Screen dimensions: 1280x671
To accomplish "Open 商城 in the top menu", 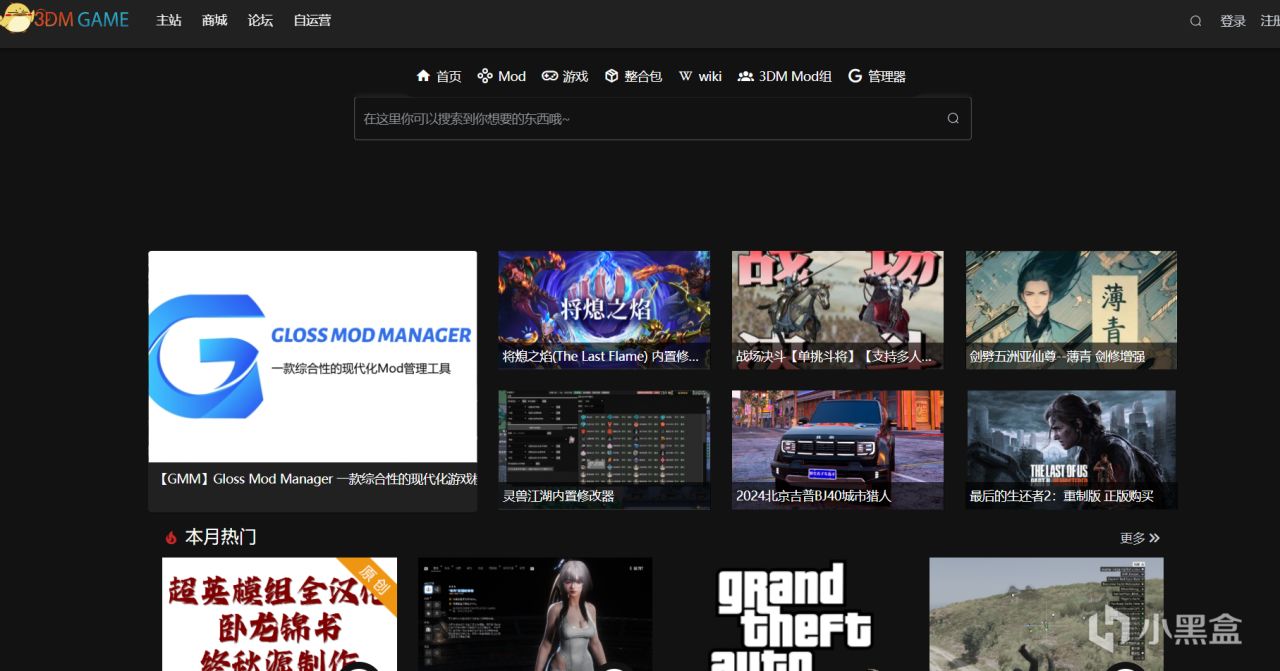I will point(215,21).
